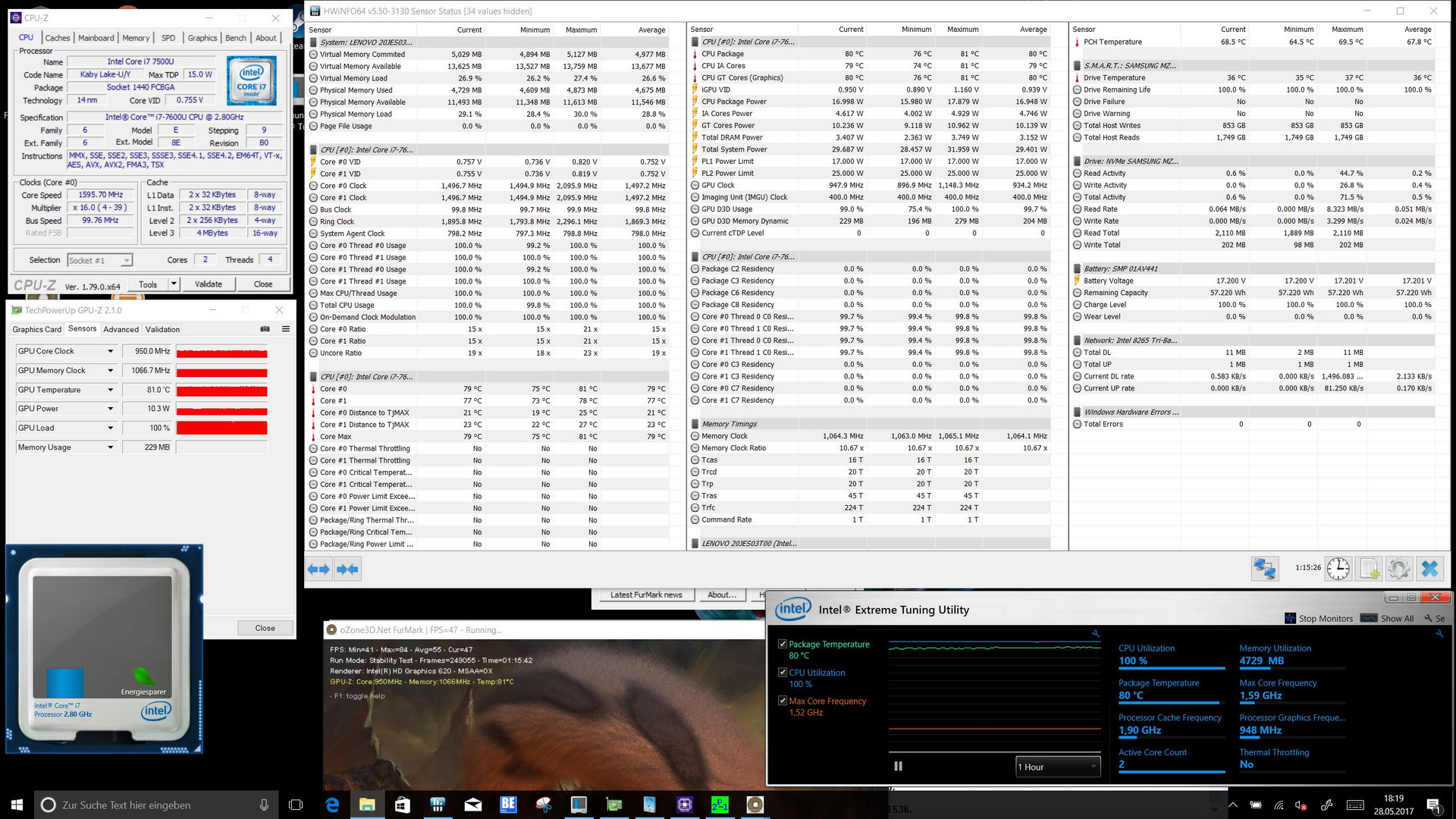Click wrench icon above XTU graph
1456x819 pixels.
point(1096,633)
